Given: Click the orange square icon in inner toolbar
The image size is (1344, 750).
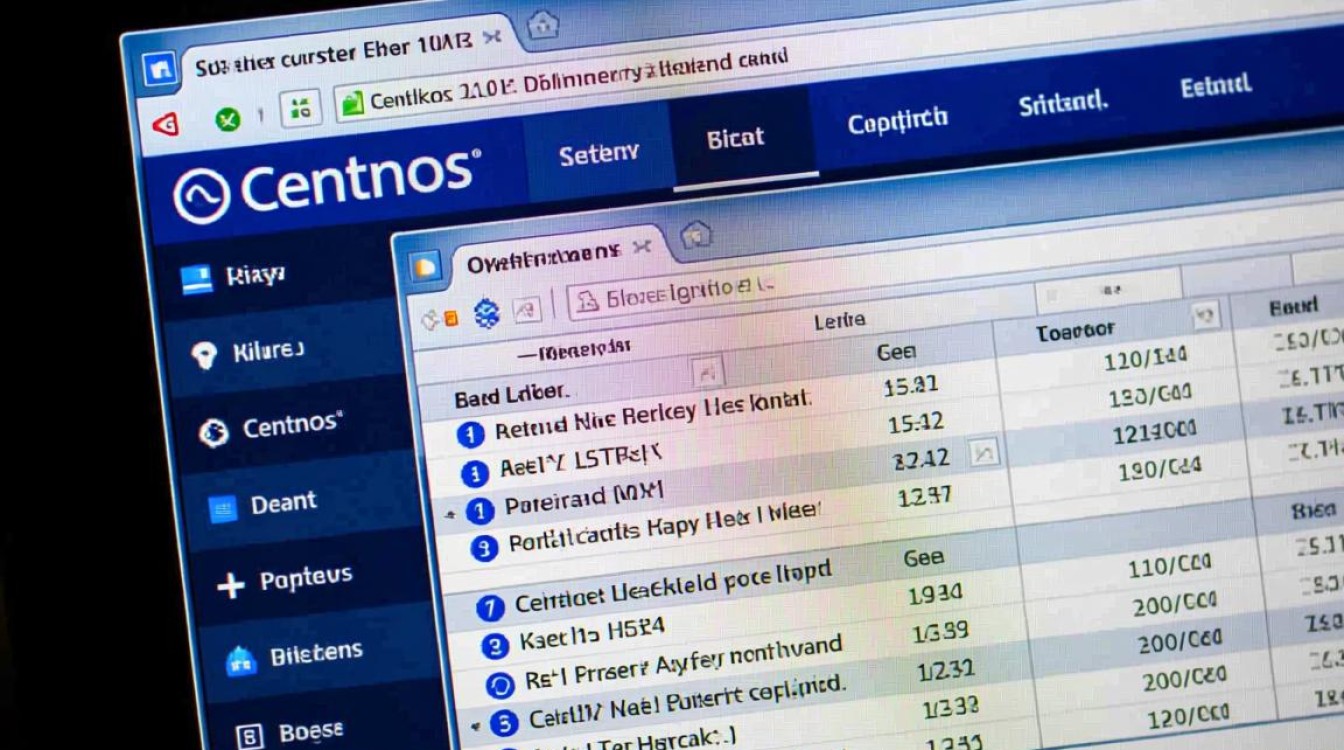Looking at the screenshot, I should [x=451, y=319].
